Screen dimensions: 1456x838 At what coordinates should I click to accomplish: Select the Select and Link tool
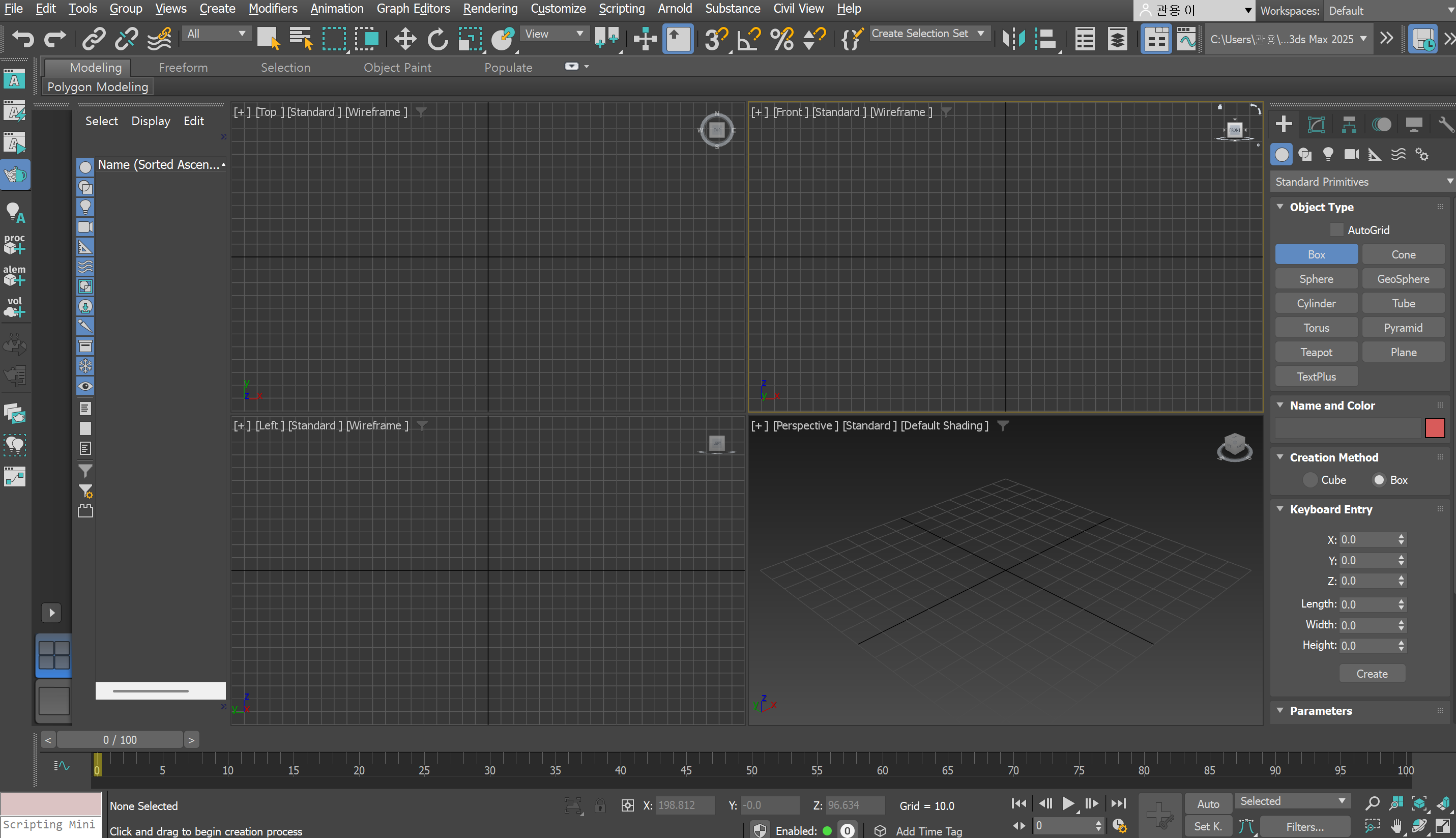[x=93, y=39]
